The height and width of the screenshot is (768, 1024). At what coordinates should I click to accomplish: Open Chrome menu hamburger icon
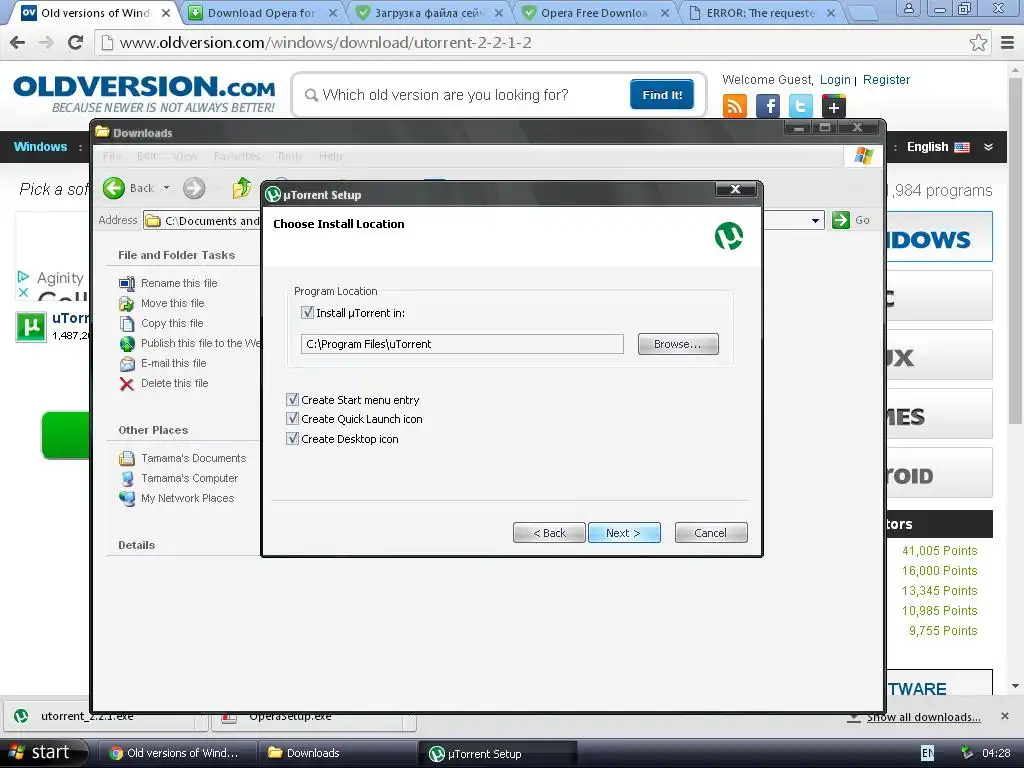click(1008, 42)
